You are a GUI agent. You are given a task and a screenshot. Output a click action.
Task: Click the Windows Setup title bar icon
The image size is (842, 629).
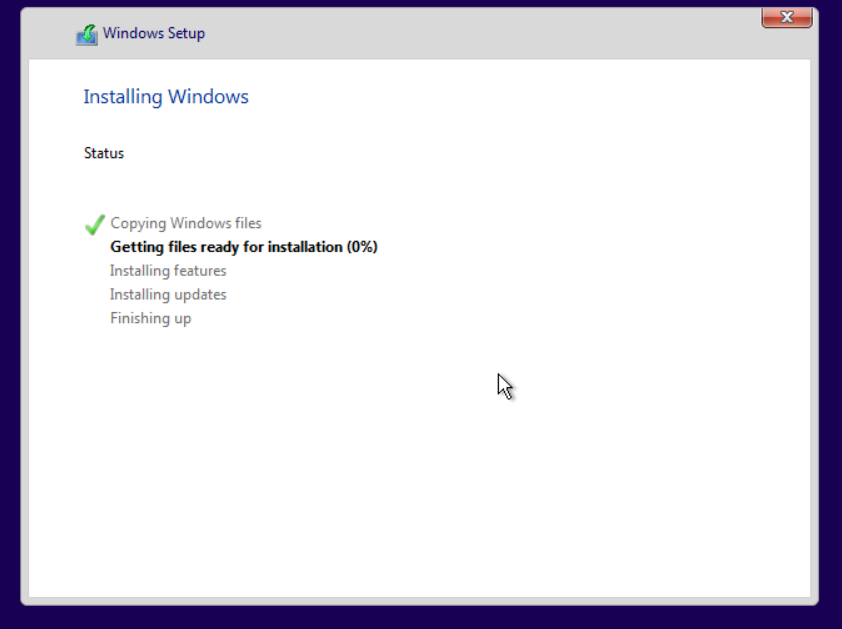click(x=87, y=34)
